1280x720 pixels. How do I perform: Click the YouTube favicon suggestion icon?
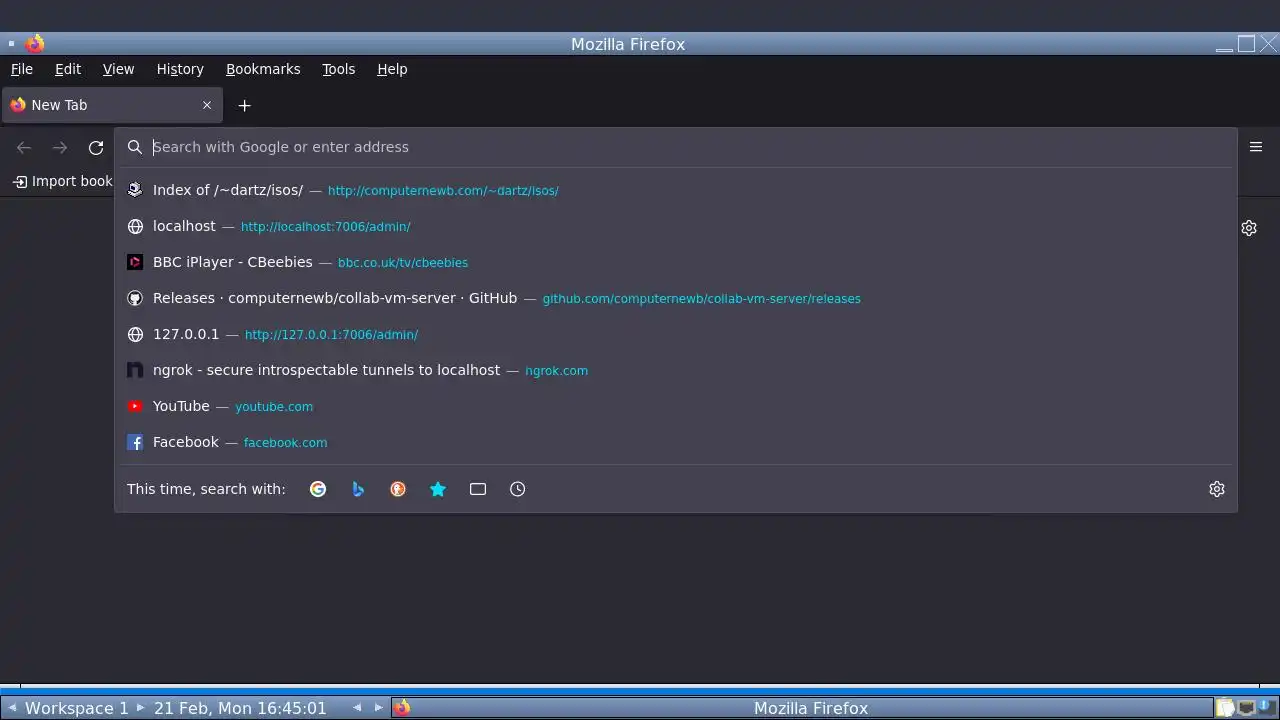coord(135,406)
